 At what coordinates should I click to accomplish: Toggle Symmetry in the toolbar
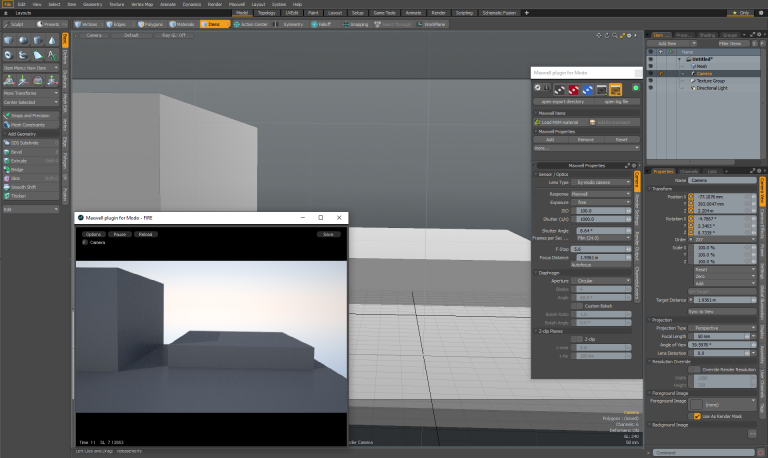[290, 24]
